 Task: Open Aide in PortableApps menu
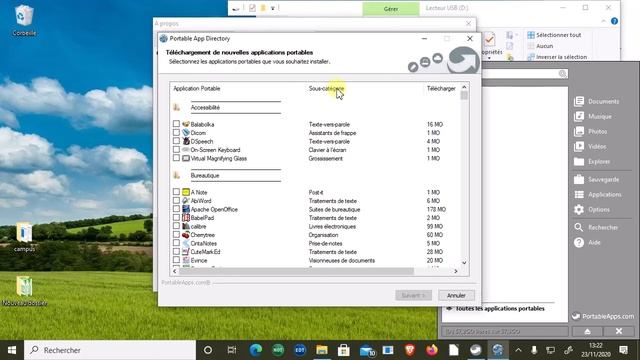coord(587,242)
